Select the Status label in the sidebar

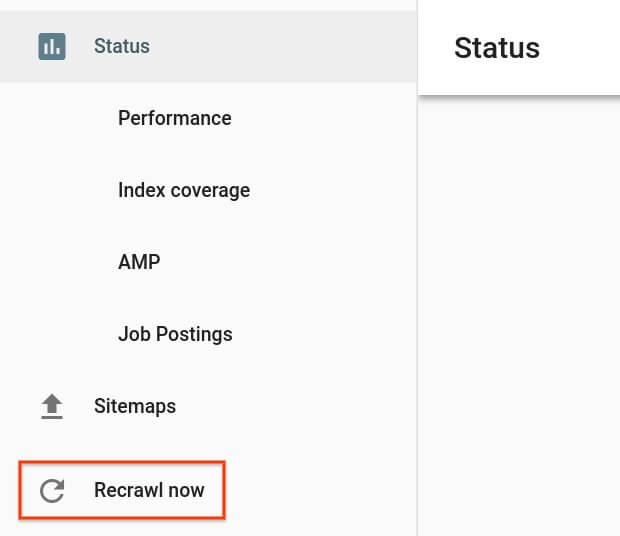coord(122,46)
